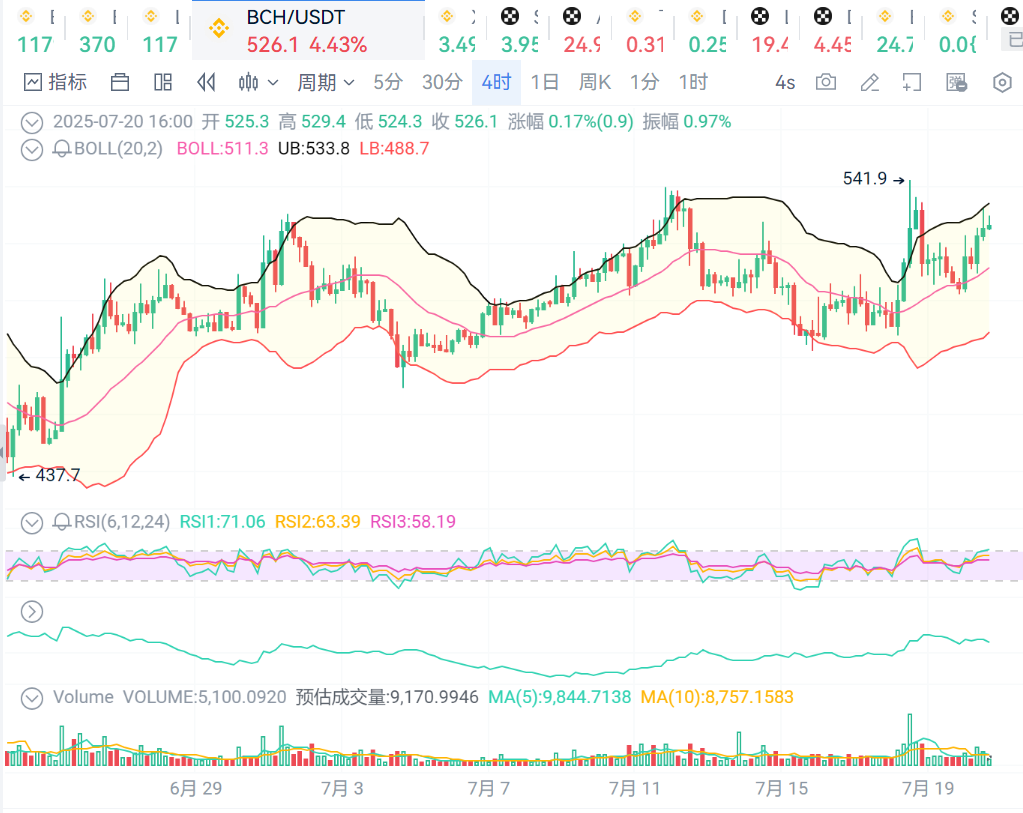Switch to the 1时 timeframe
Viewport: 1023px width, 813px height.
(x=693, y=82)
